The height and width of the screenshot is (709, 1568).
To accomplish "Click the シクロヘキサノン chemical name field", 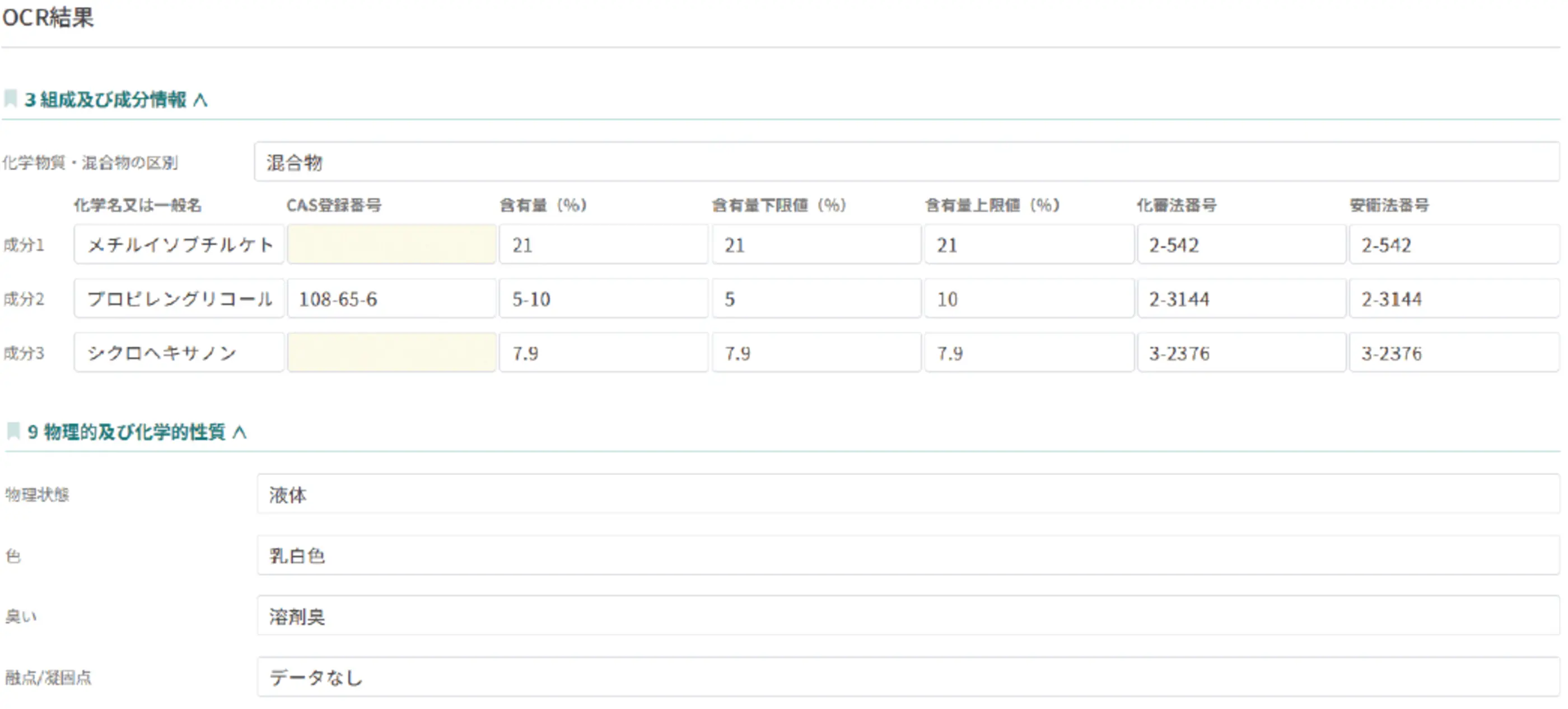I will (179, 353).
